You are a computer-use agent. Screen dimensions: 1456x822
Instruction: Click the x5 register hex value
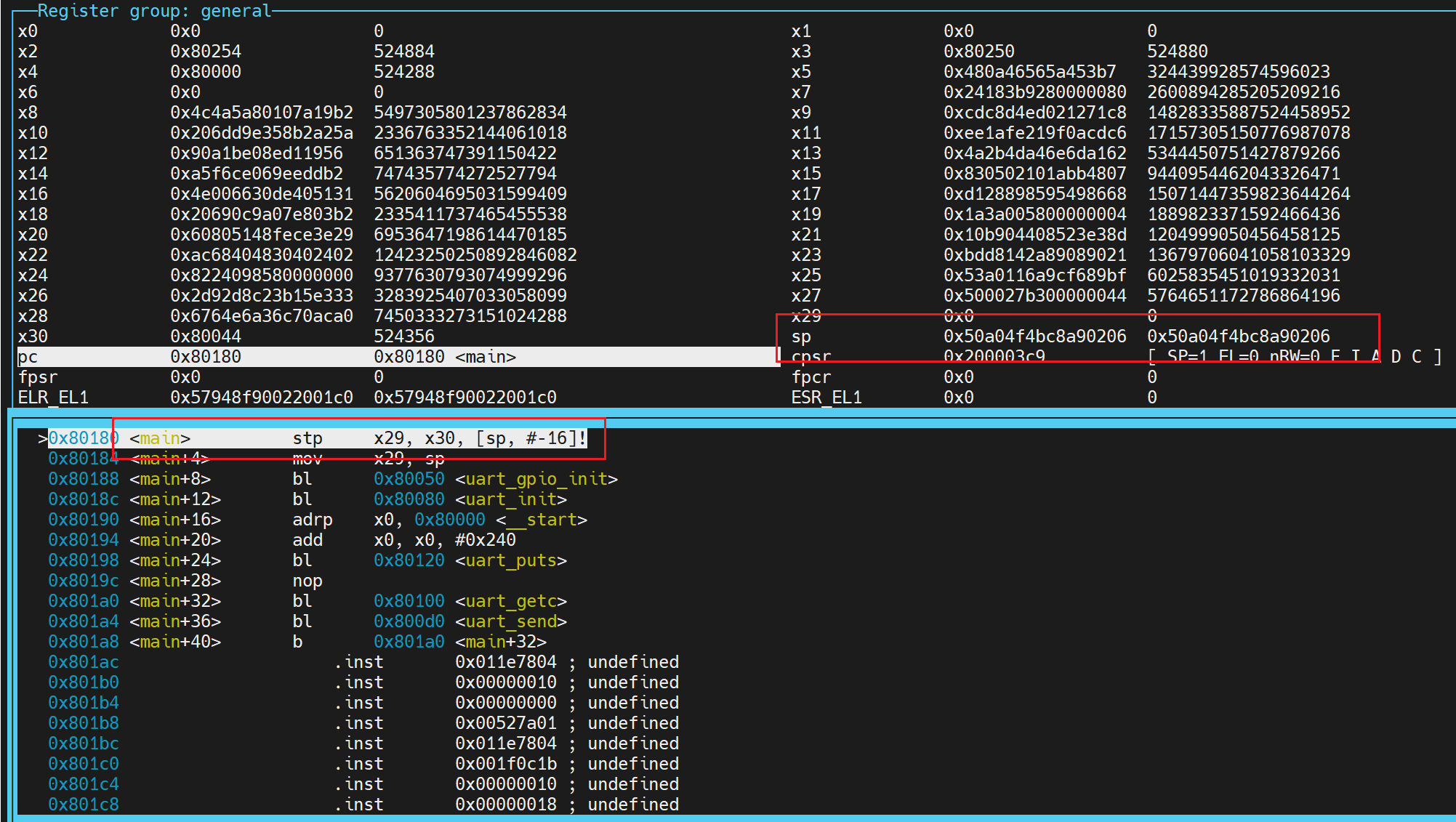[x=1029, y=72]
